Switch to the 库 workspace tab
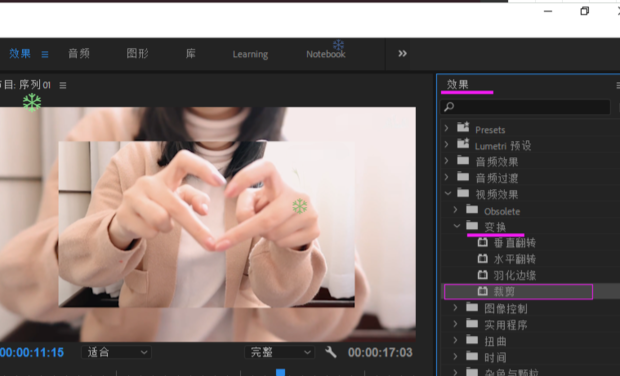 tap(191, 53)
